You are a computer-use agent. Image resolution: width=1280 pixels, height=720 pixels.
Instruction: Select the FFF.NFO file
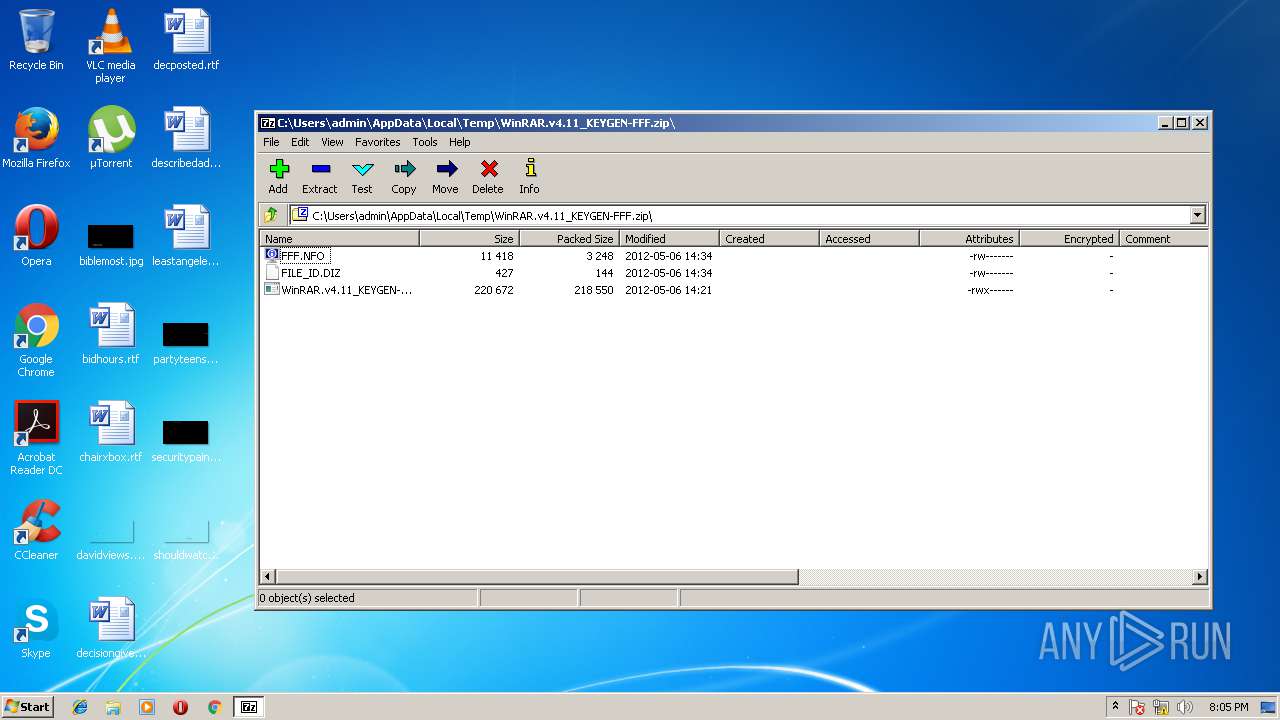(x=296, y=256)
